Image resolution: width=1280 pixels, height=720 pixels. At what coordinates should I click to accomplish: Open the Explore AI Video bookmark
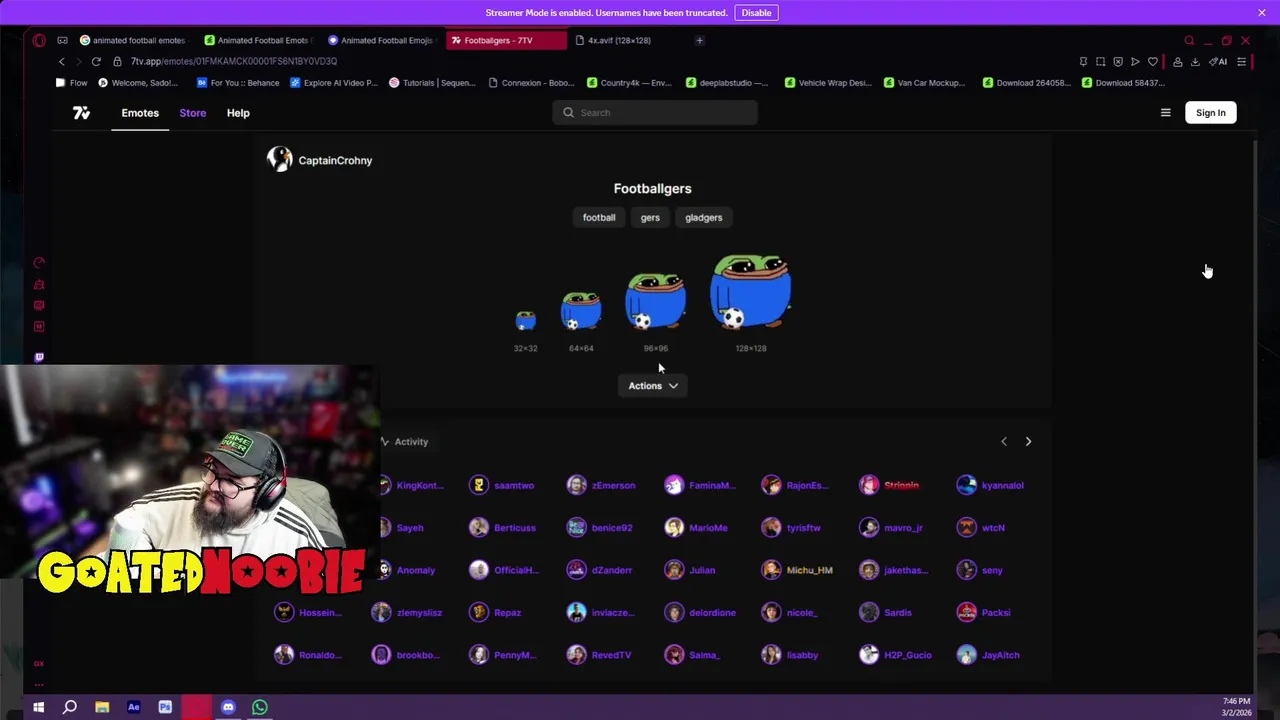click(333, 83)
